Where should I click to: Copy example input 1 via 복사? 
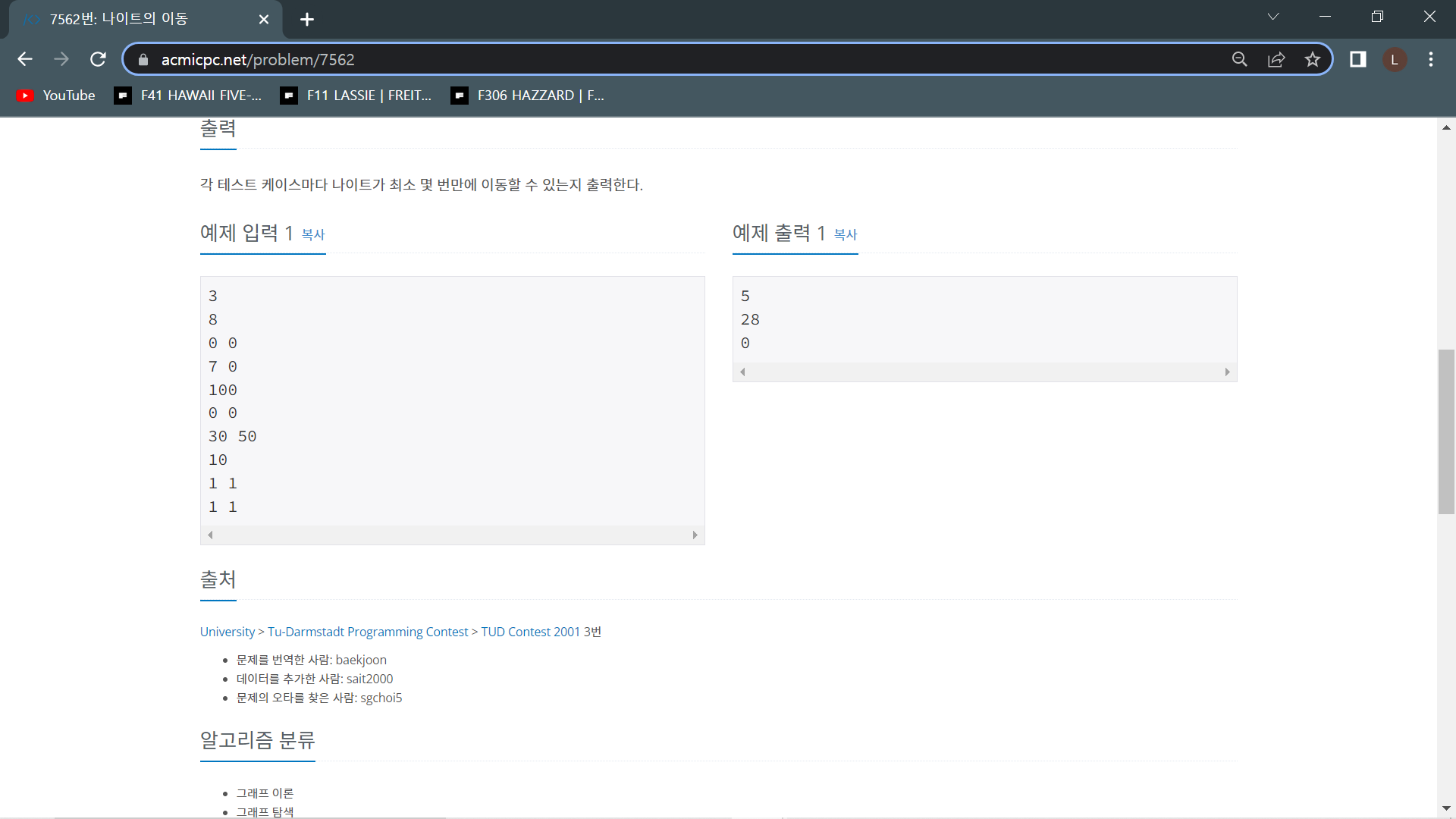tap(313, 235)
